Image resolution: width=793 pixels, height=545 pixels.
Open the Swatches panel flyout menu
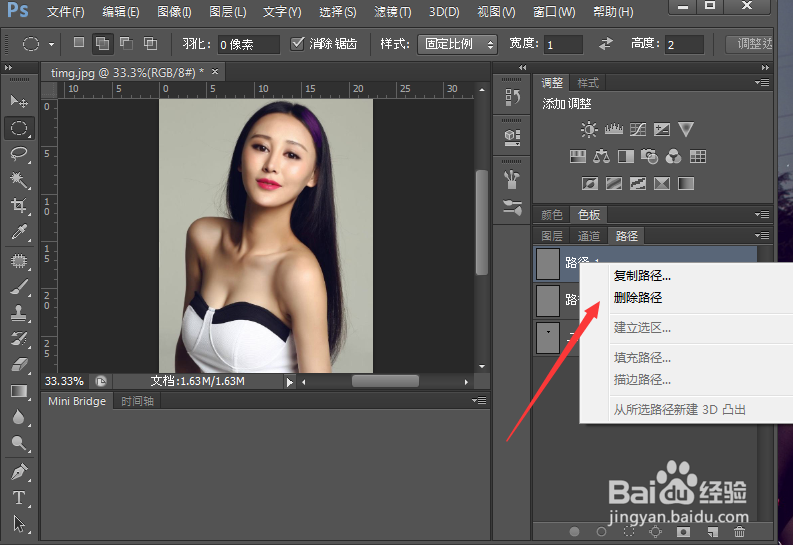coord(762,214)
